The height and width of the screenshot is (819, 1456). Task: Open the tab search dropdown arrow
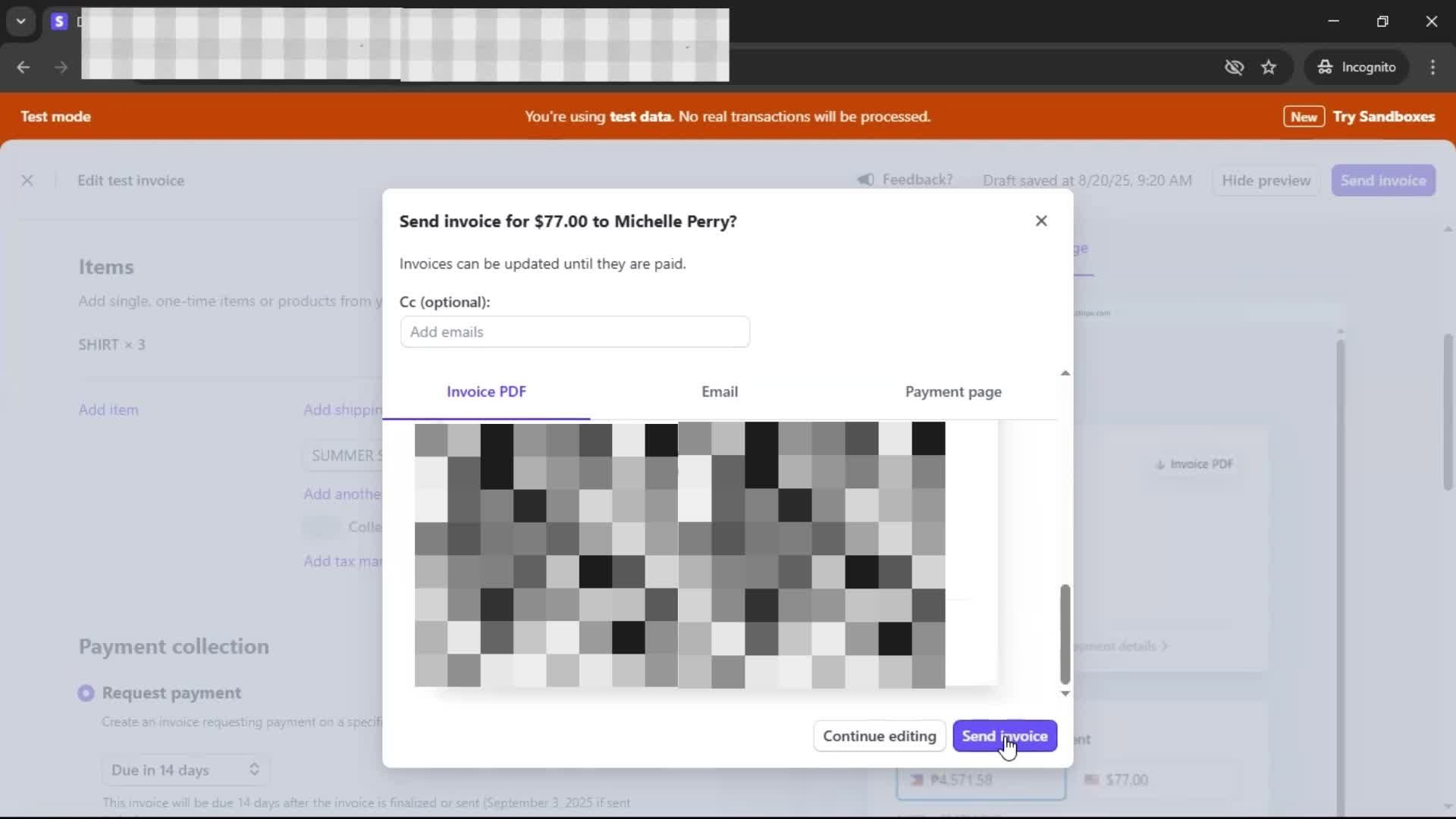click(21, 21)
